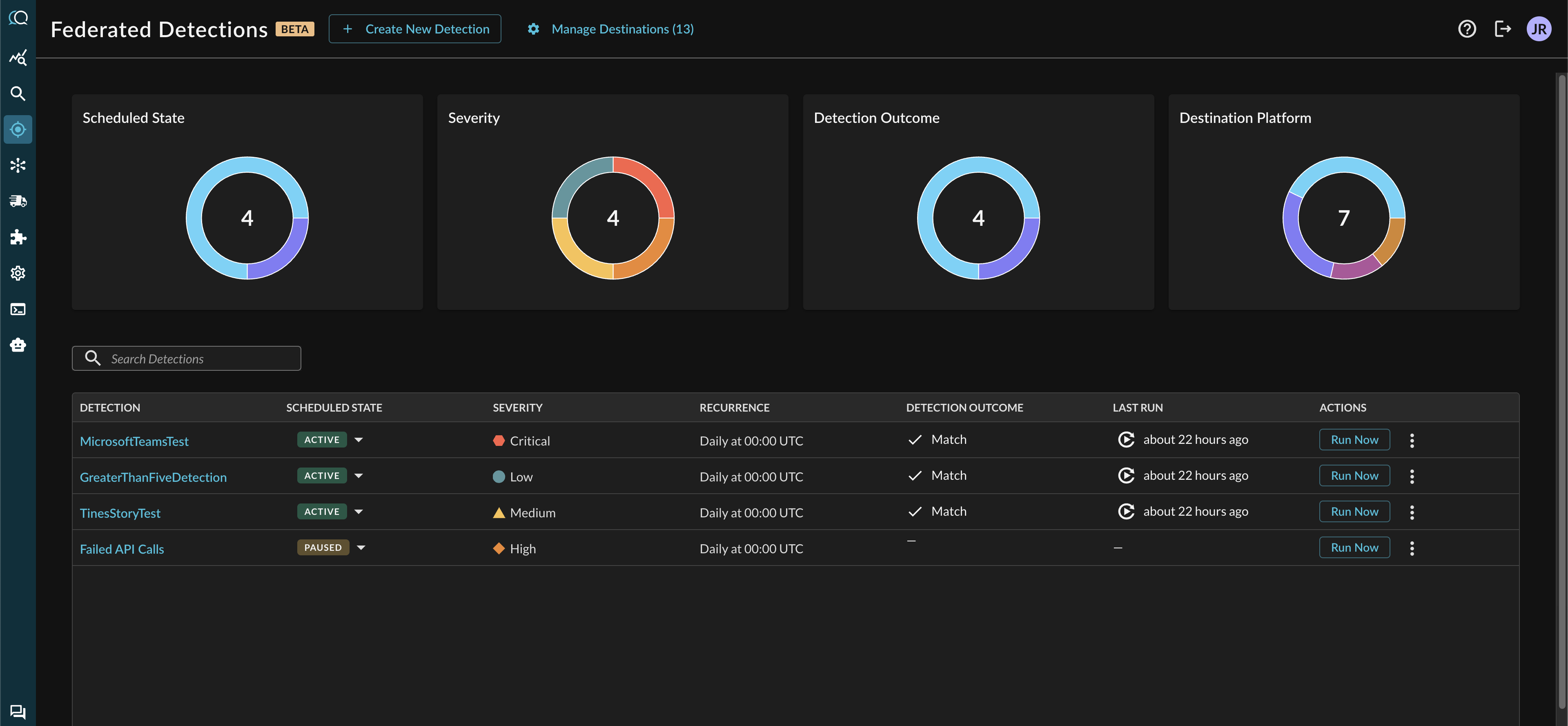Open GreaterThanFiveDetection row actions menu

tap(1412, 476)
